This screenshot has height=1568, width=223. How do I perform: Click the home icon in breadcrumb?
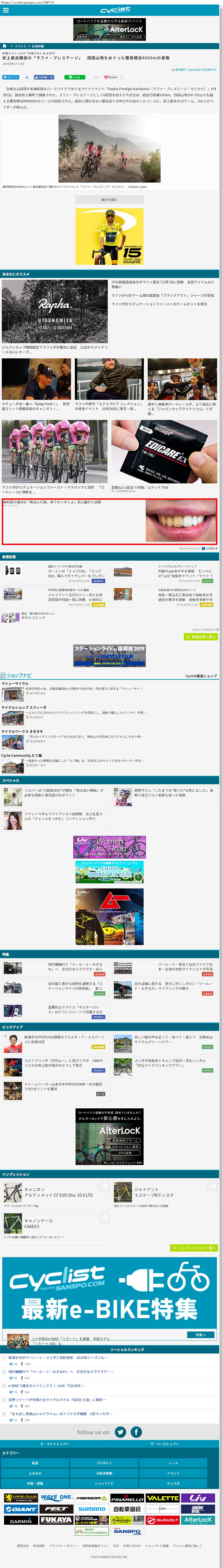(x=5, y=46)
